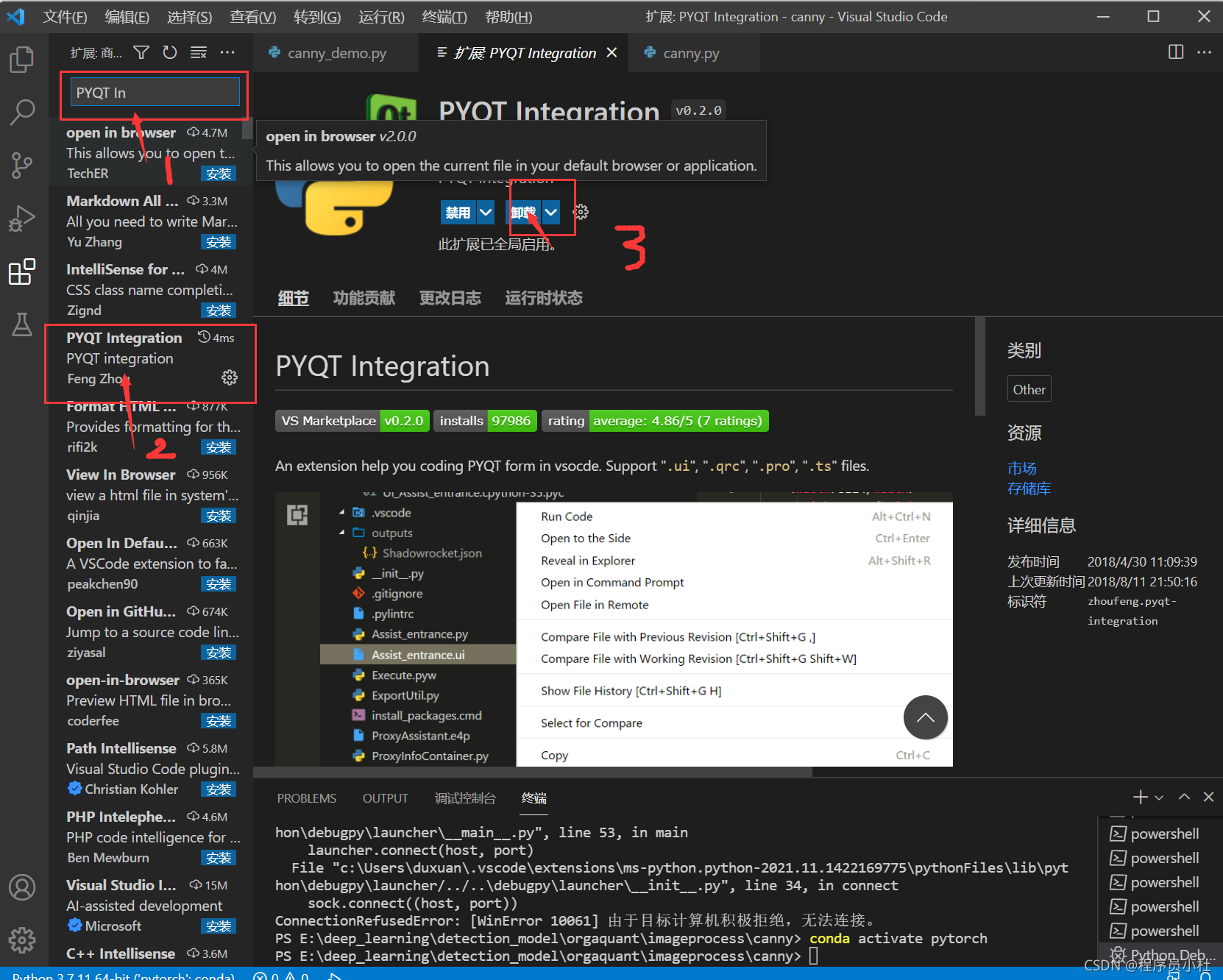
Task: Close the terminal panel
Action: 1208,797
